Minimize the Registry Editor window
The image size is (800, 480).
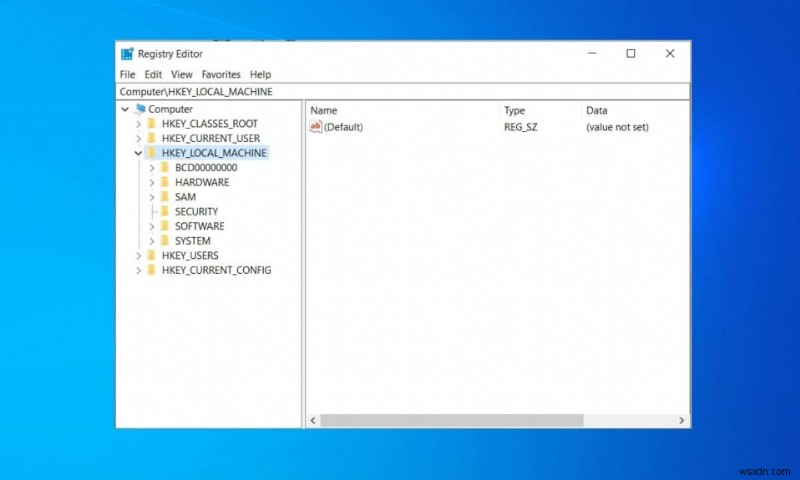pos(592,53)
